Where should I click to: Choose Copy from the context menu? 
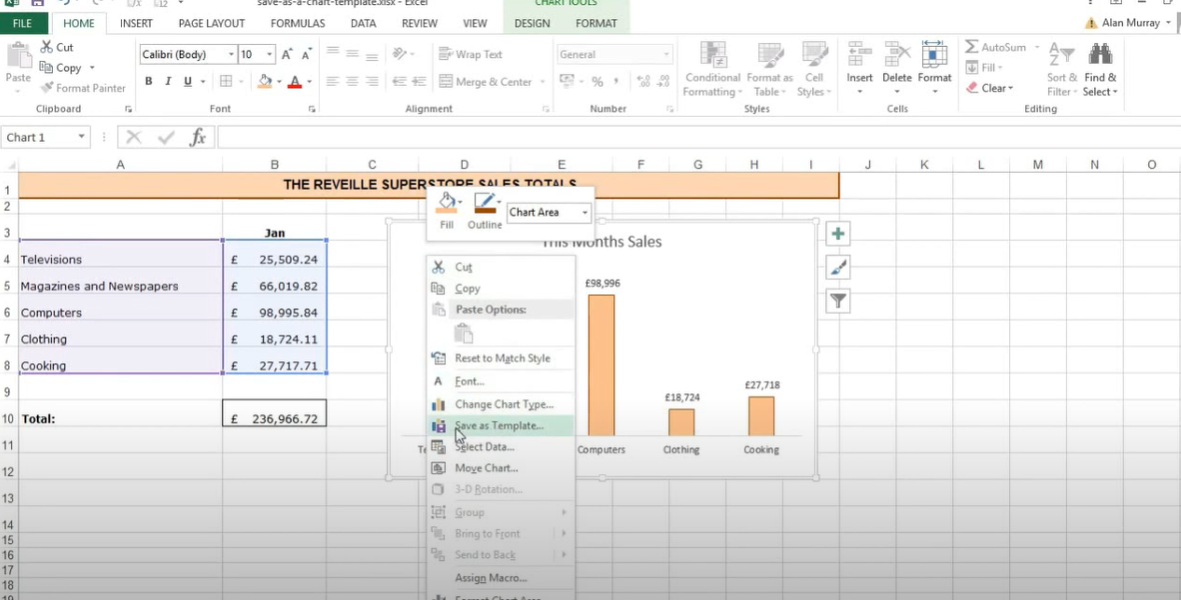click(500, 288)
